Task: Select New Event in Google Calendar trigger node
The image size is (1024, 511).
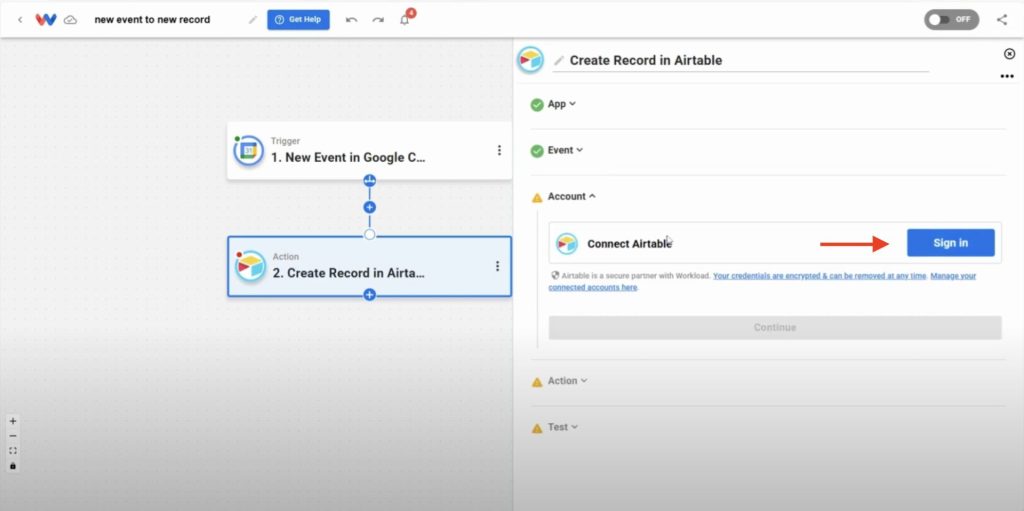Action: pos(370,151)
